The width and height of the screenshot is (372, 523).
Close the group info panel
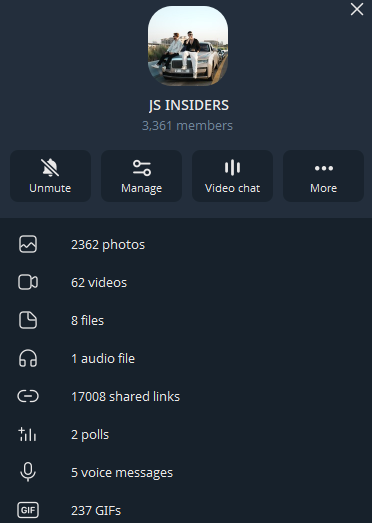coord(357,9)
